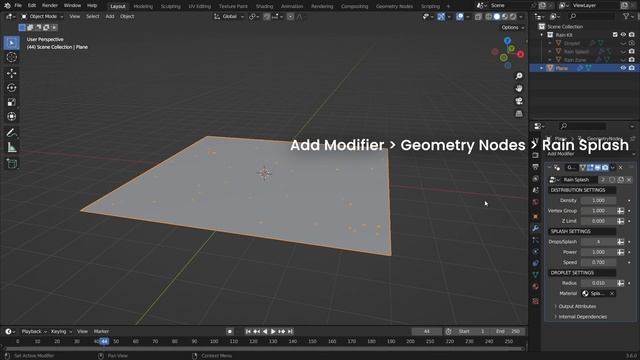Toggle Plane render camera icon in outliner

coord(632,68)
